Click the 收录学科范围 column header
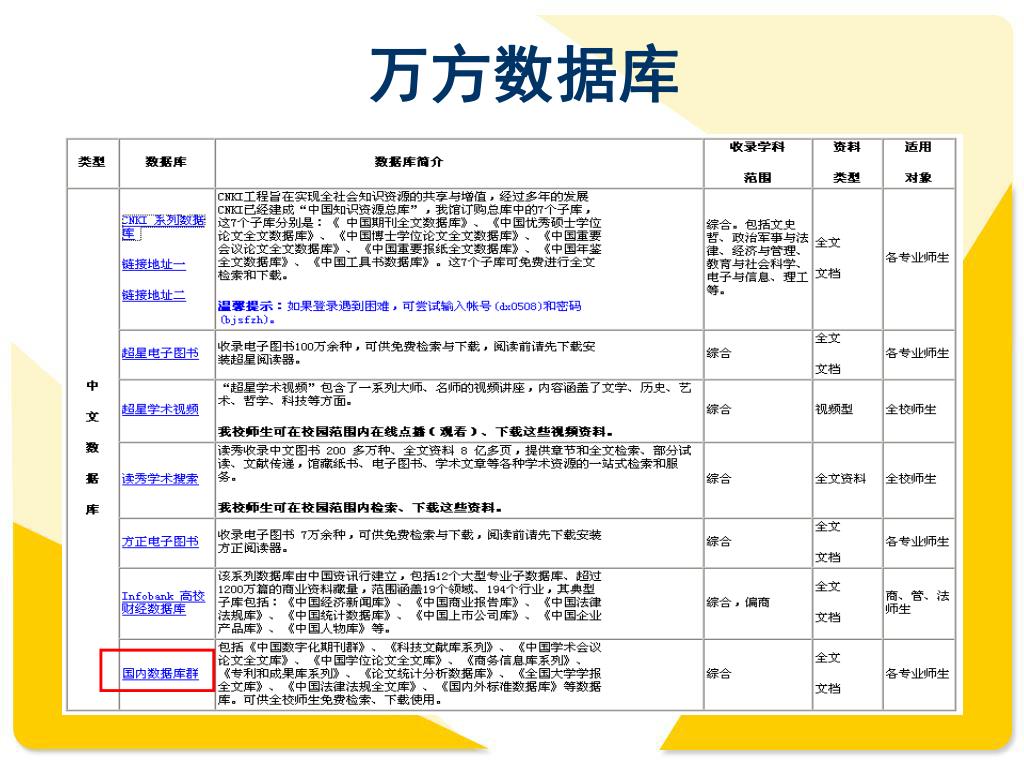The image size is (1024, 768). pos(758,162)
